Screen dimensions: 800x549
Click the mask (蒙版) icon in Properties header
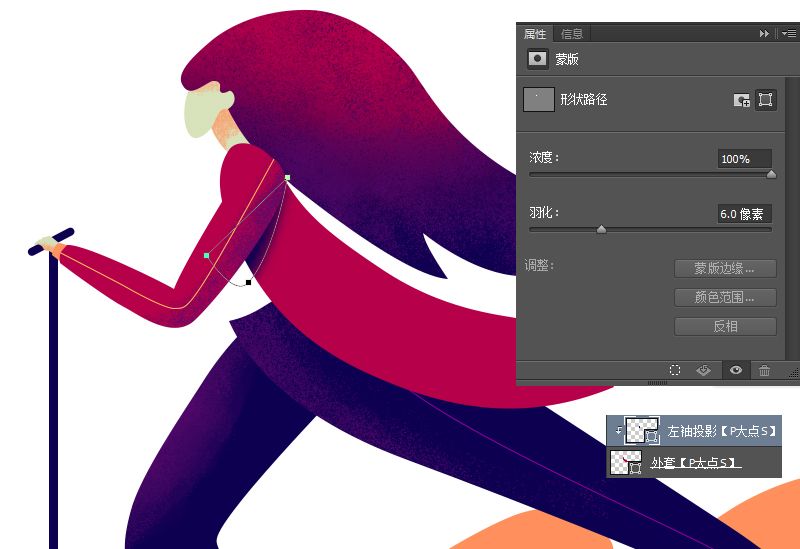tap(538, 59)
